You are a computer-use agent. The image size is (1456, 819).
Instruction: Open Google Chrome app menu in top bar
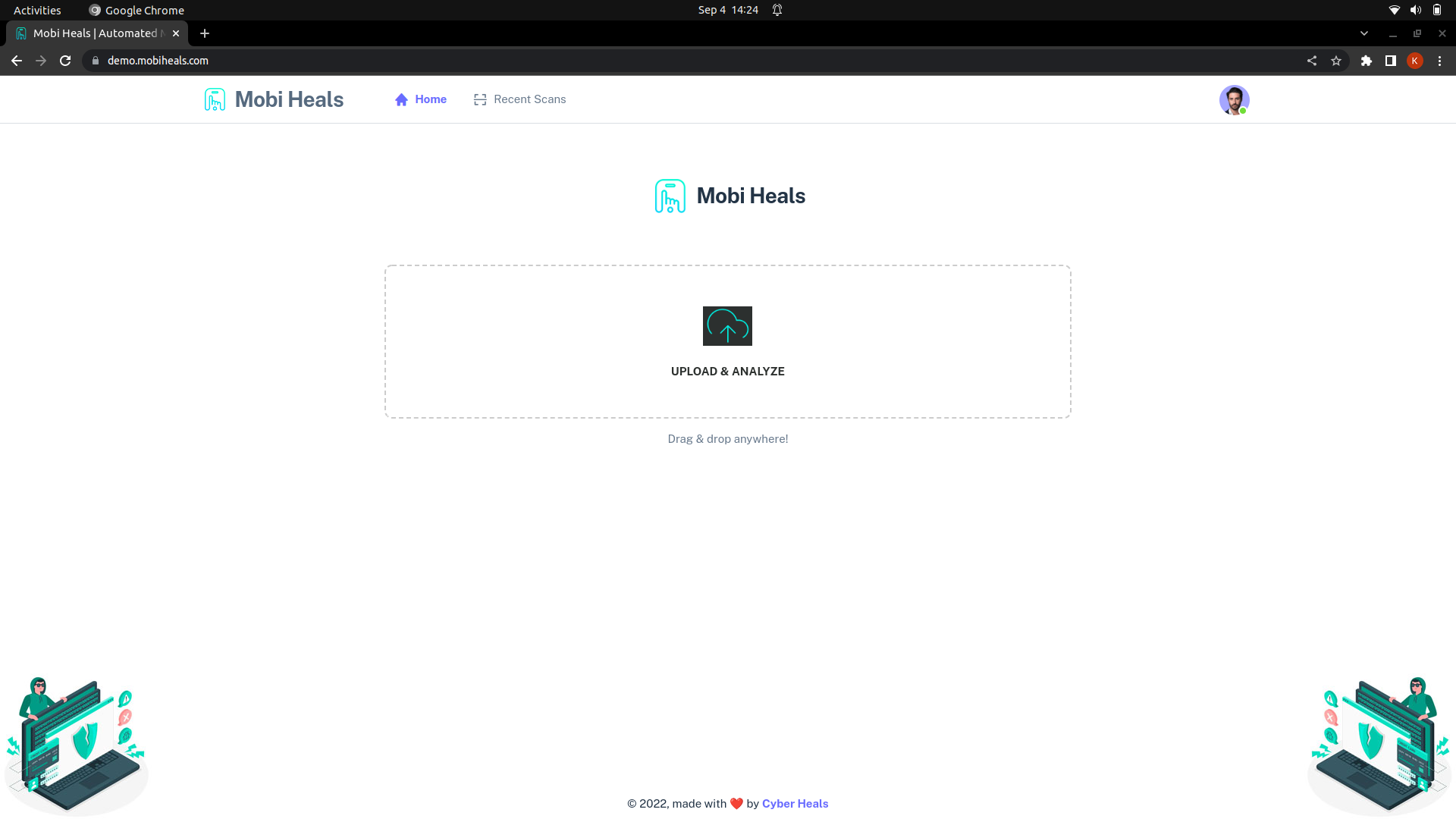136,10
